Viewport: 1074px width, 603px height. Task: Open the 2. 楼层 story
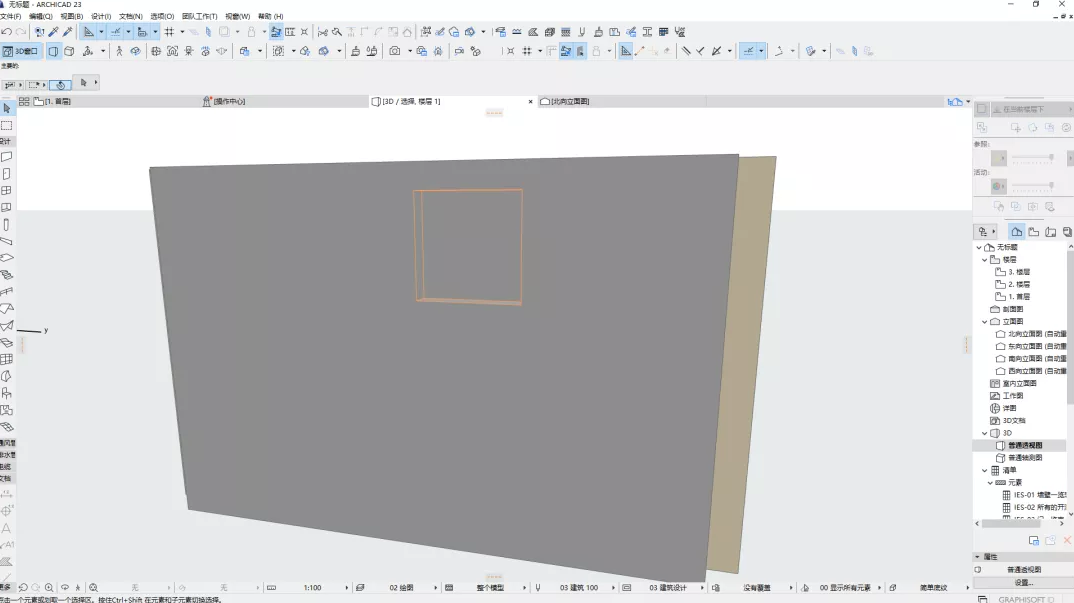(1013, 284)
